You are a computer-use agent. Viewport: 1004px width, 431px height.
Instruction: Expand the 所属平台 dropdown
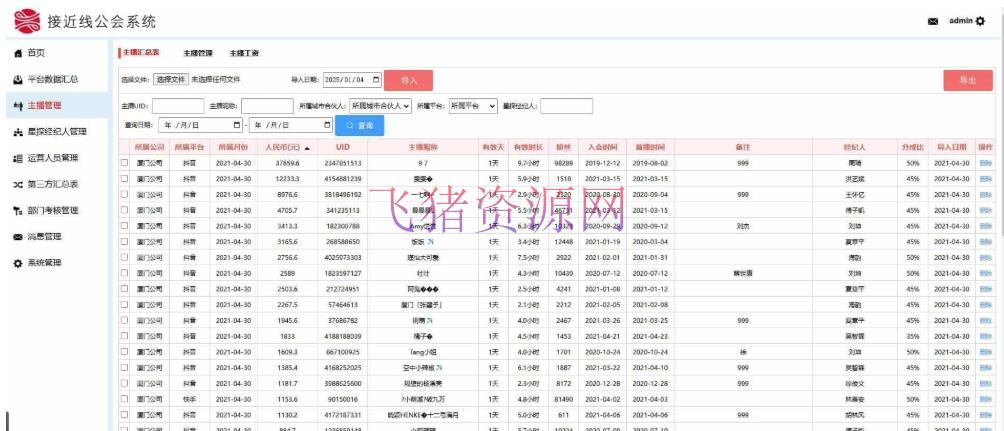[473, 106]
